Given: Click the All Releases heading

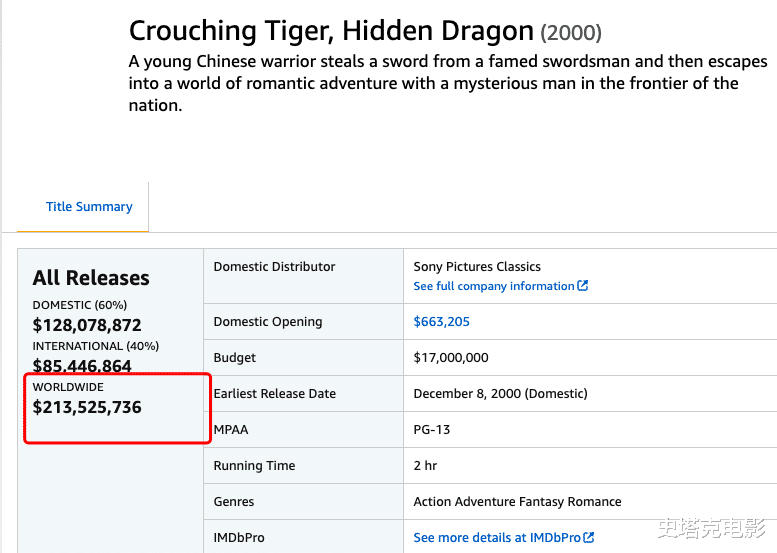Looking at the screenshot, I should [x=91, y=278].
